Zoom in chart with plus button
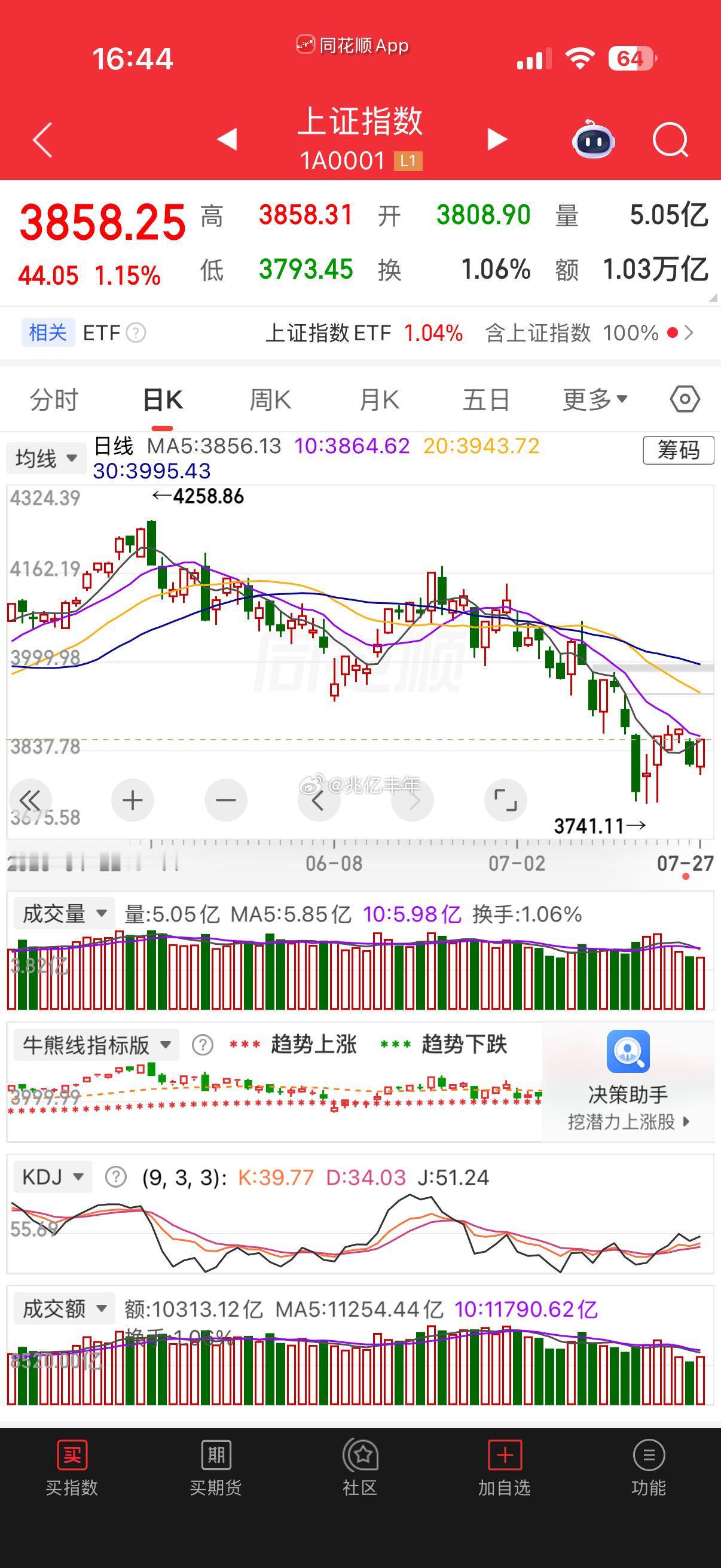Viewport: 721px width, 1568px height. pos(133,800)
